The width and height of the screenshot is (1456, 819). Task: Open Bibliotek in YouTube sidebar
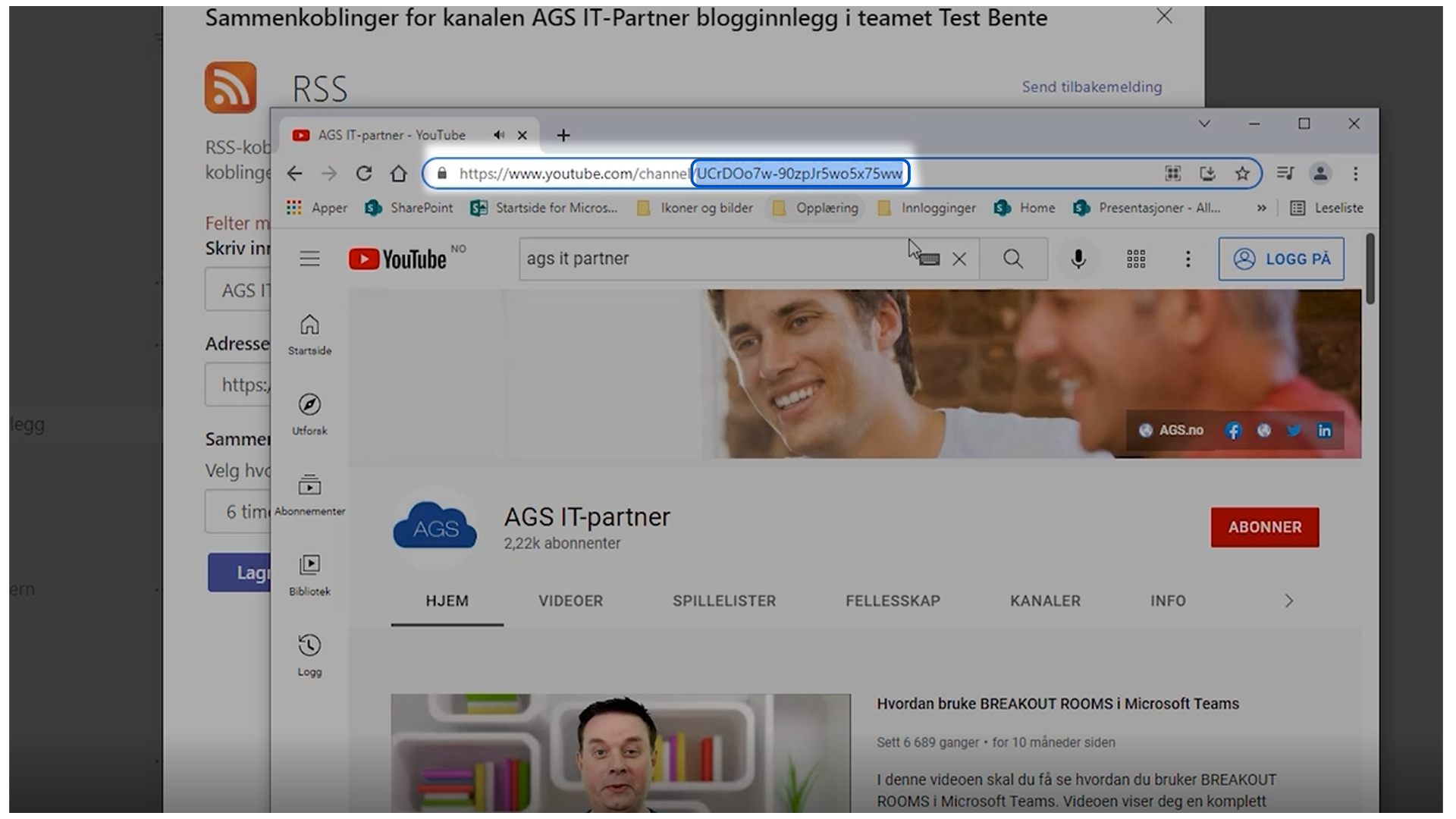tap(309, 576)
